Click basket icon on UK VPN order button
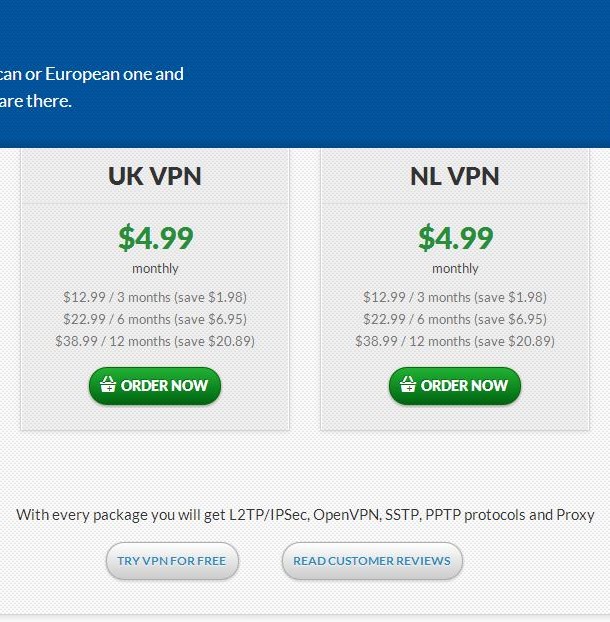 click(x=107, y=384)
